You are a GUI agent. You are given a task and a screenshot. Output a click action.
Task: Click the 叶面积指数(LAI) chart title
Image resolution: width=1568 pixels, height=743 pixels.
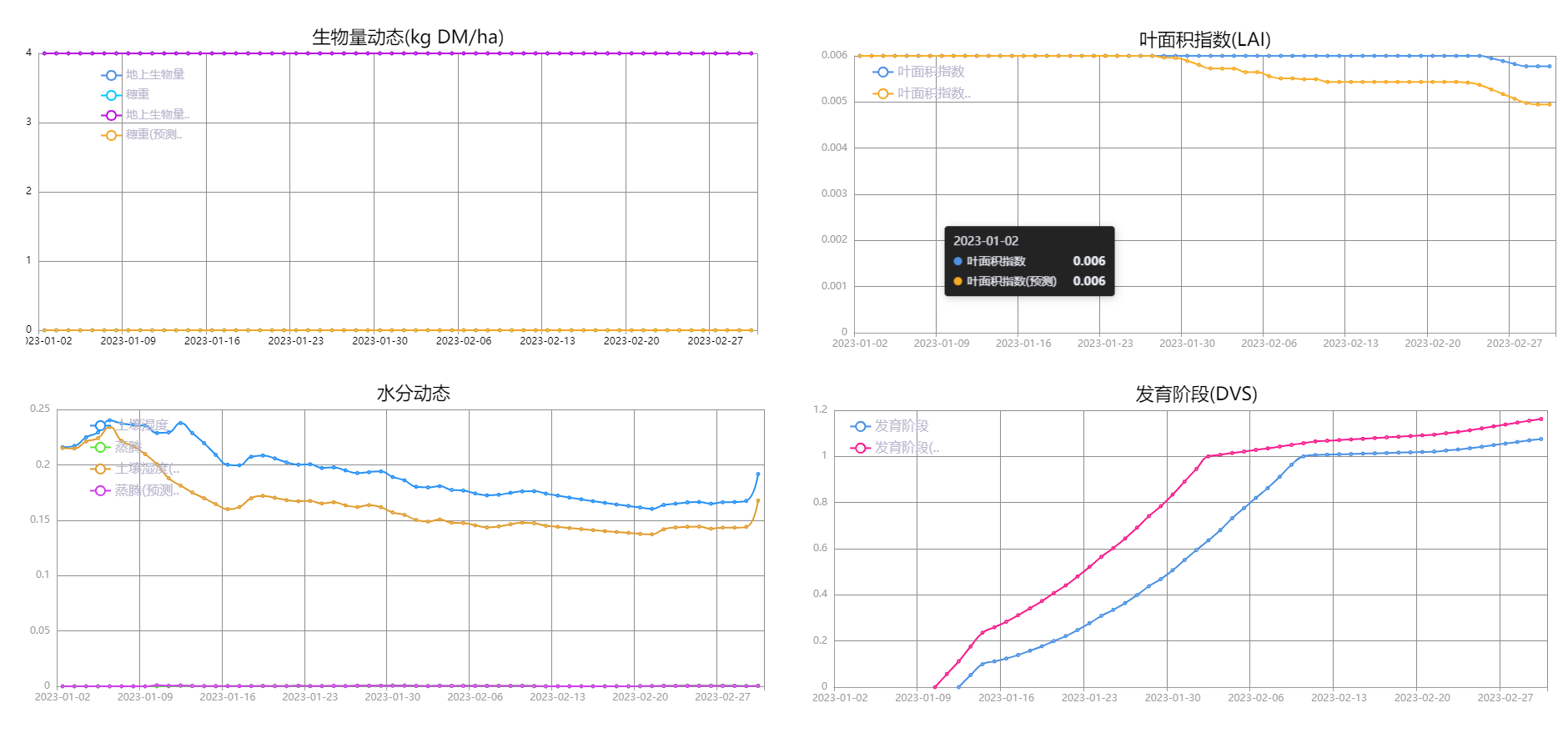click(x=1204, y=39)
